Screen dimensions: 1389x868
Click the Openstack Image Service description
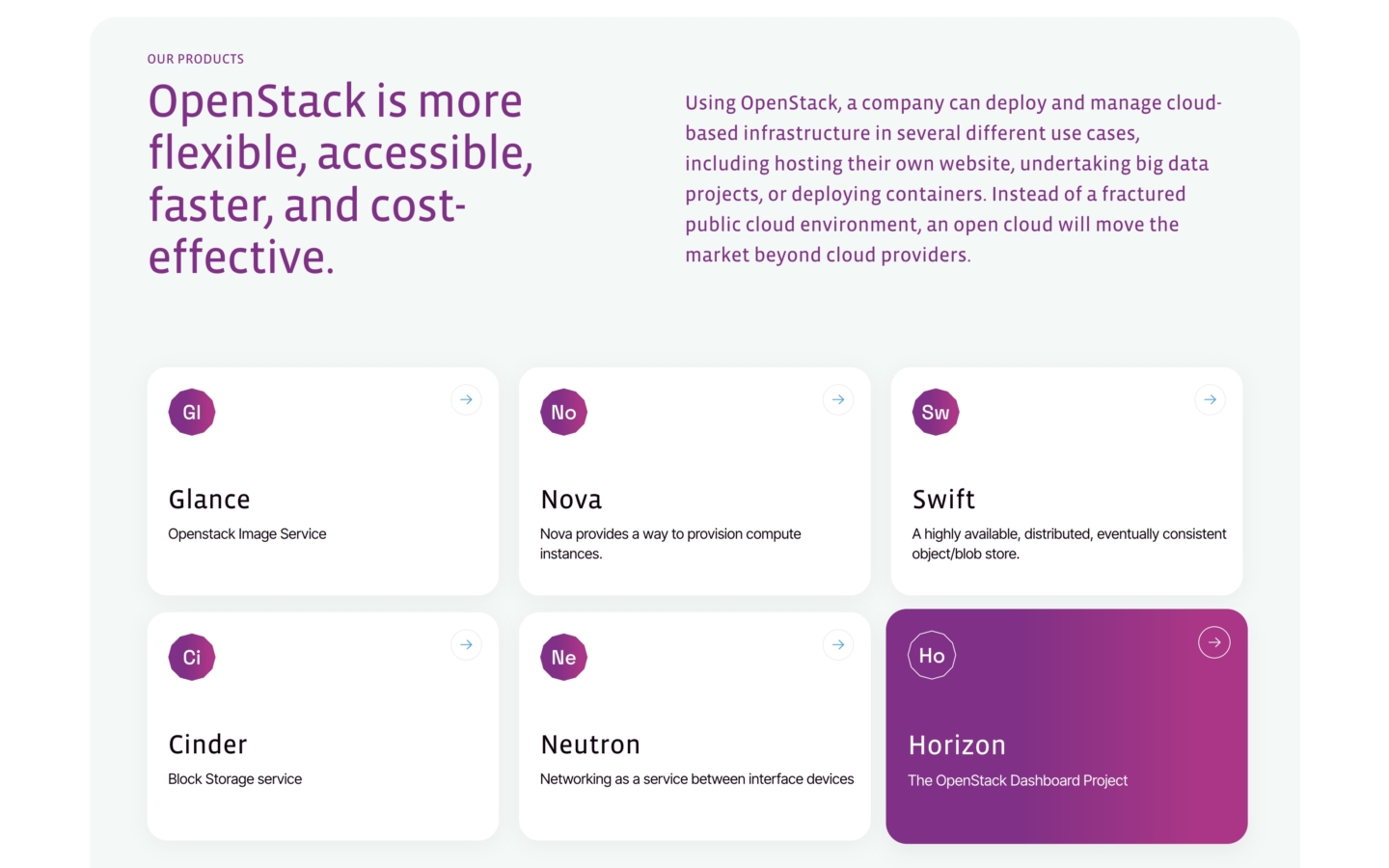(247, 533)
